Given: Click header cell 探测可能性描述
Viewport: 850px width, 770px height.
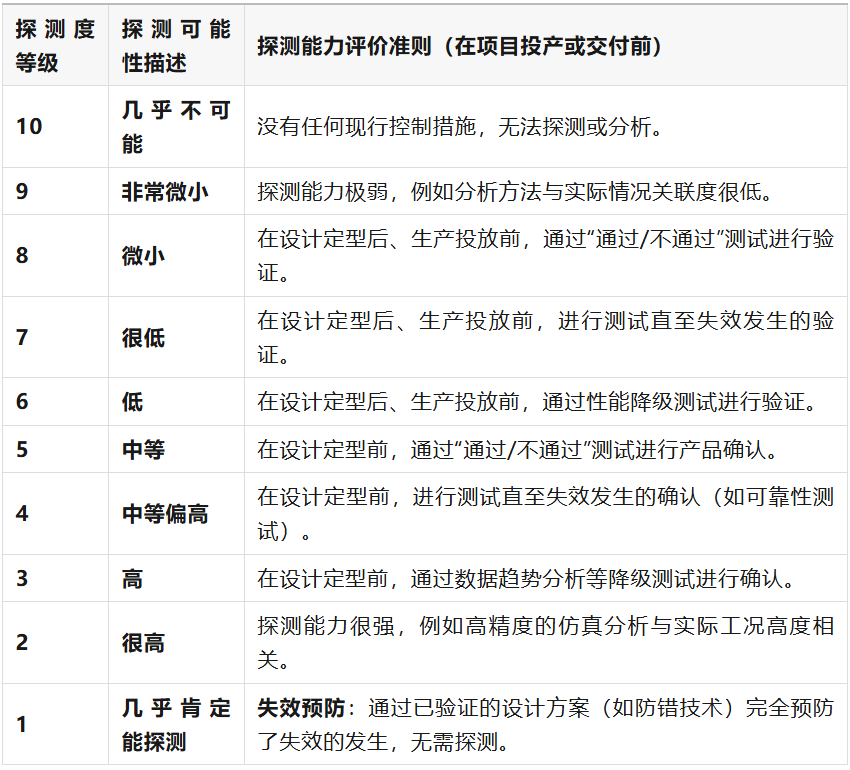Looking at the screenshot, I should (176, 46).
